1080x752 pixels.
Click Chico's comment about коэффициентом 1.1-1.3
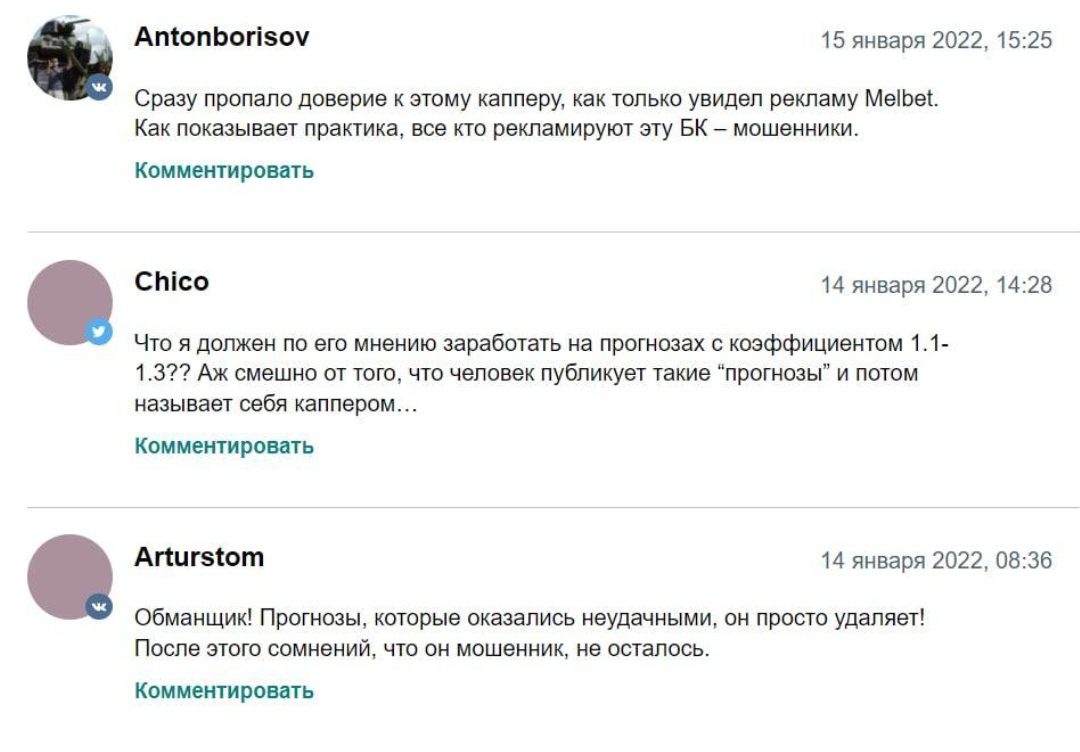tap(541, 373)
